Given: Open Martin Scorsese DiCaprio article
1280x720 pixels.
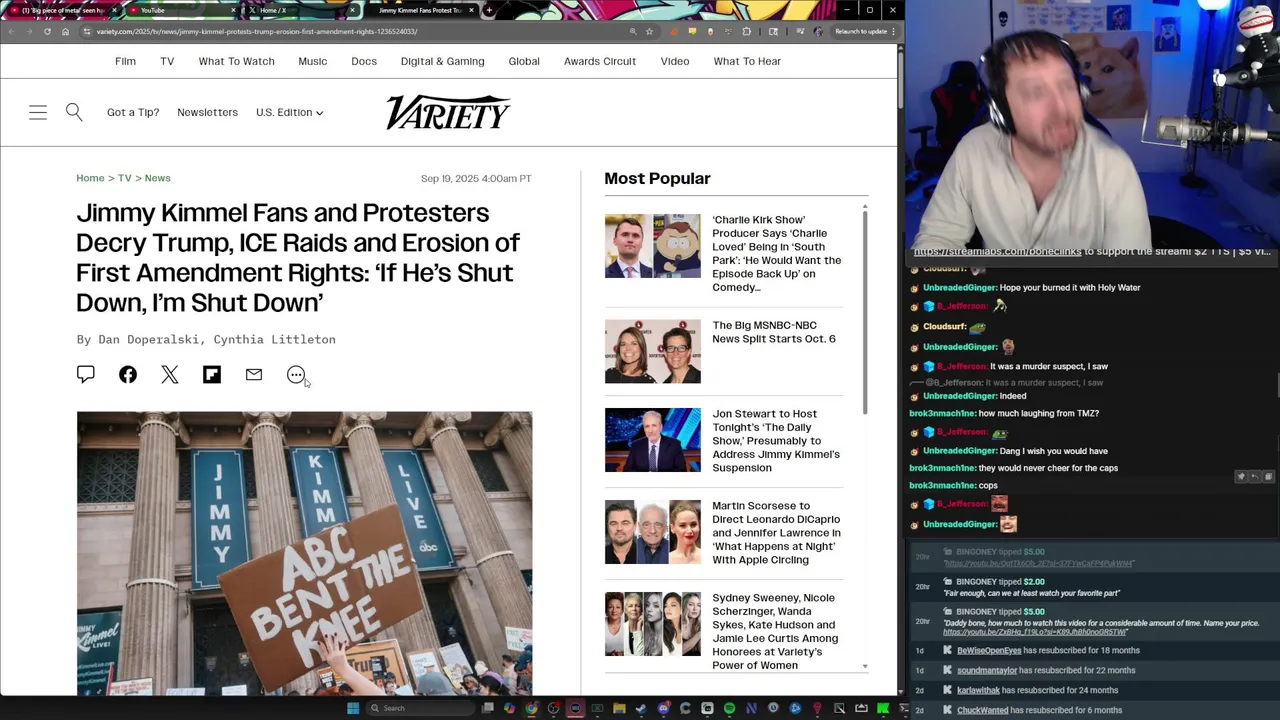Looking at the screenshot, I should point(776,532).
